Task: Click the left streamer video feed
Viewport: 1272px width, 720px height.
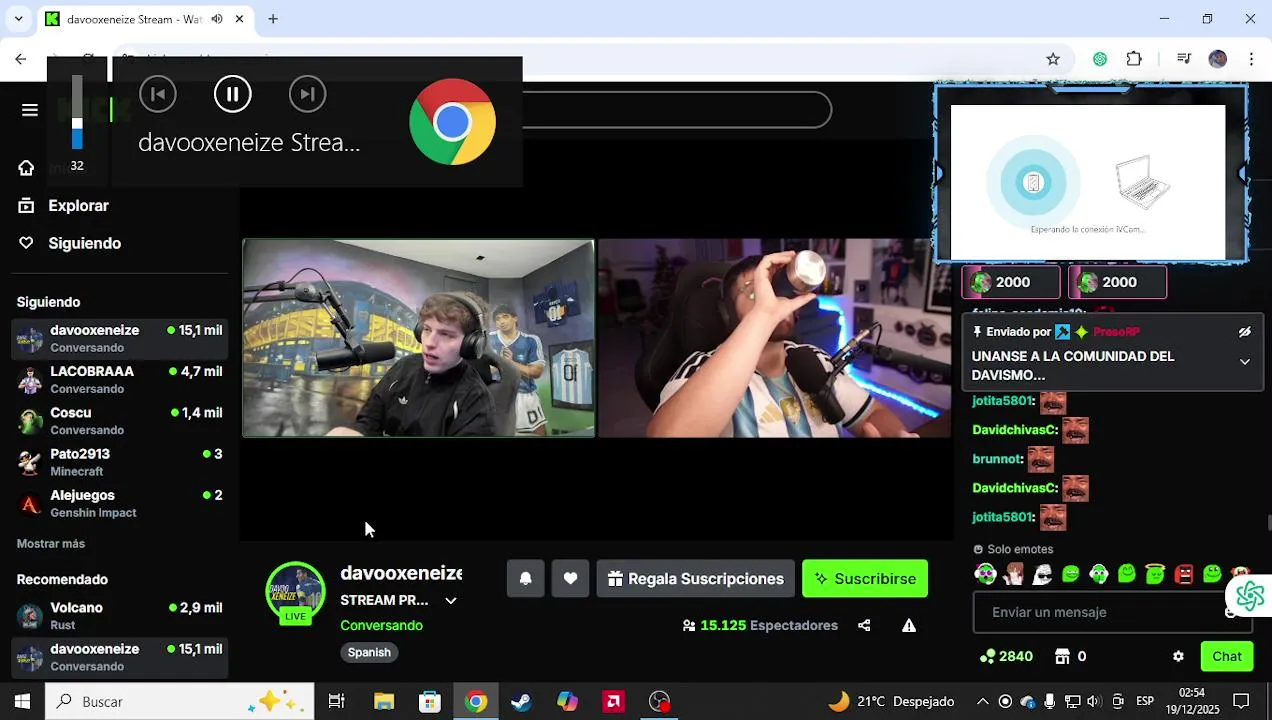Action: tap(419, 338)
